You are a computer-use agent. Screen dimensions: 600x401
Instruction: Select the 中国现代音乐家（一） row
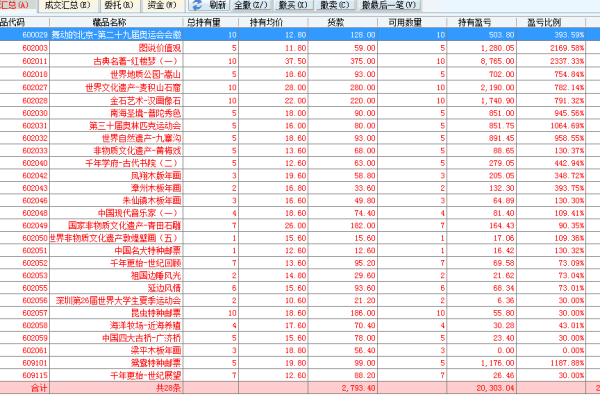click(300, 213)
